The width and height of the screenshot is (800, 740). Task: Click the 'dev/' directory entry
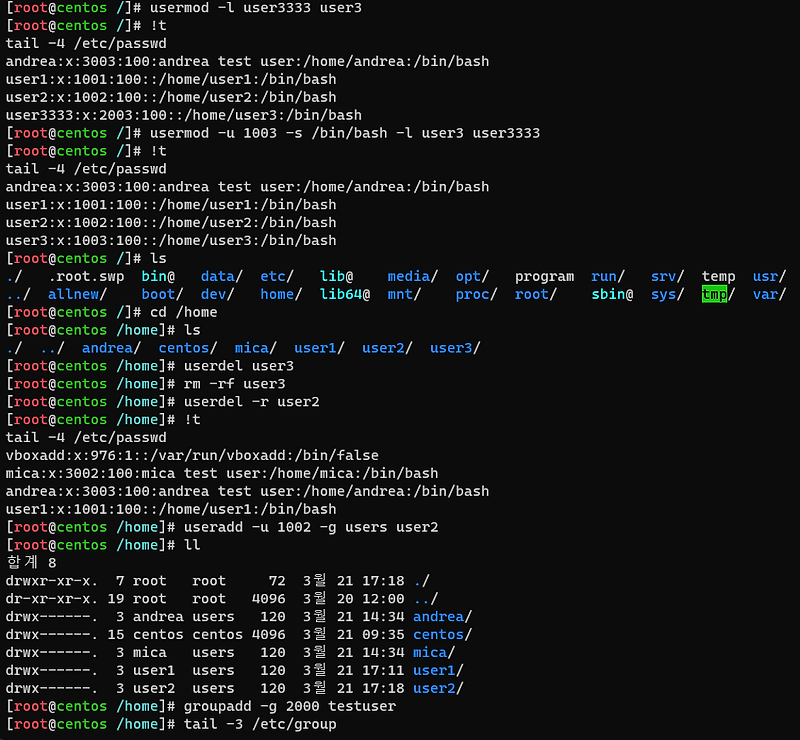(x=217, y=294)
